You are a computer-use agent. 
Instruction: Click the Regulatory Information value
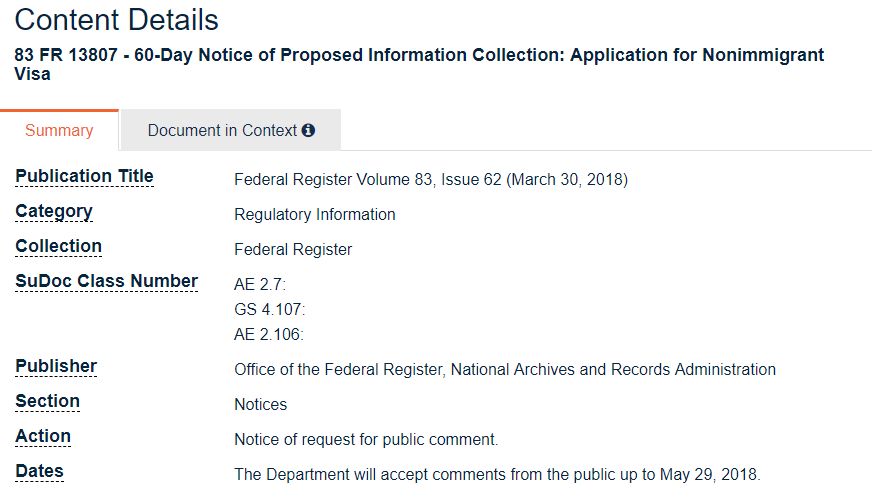pos(314,215)
